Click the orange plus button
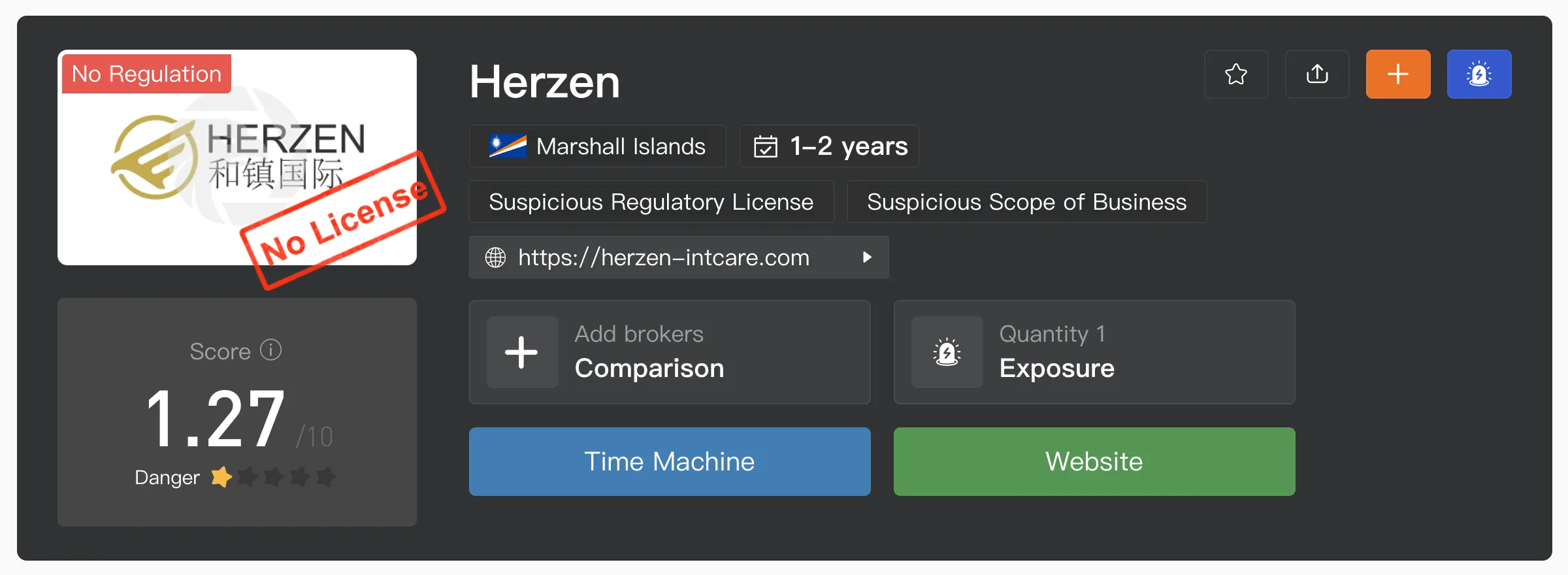The image size is (1568, 575). 1398,74
